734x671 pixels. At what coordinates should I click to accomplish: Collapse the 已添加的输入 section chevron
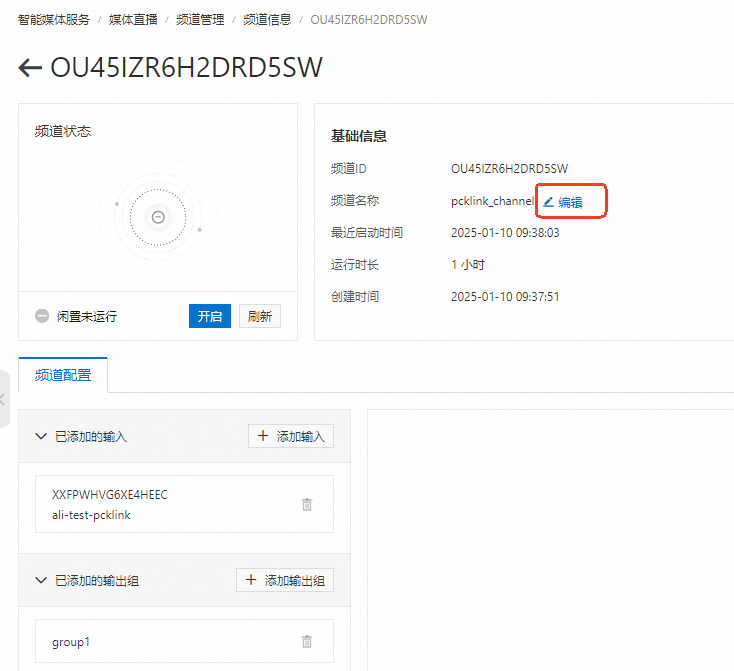(x=41, y=436)
